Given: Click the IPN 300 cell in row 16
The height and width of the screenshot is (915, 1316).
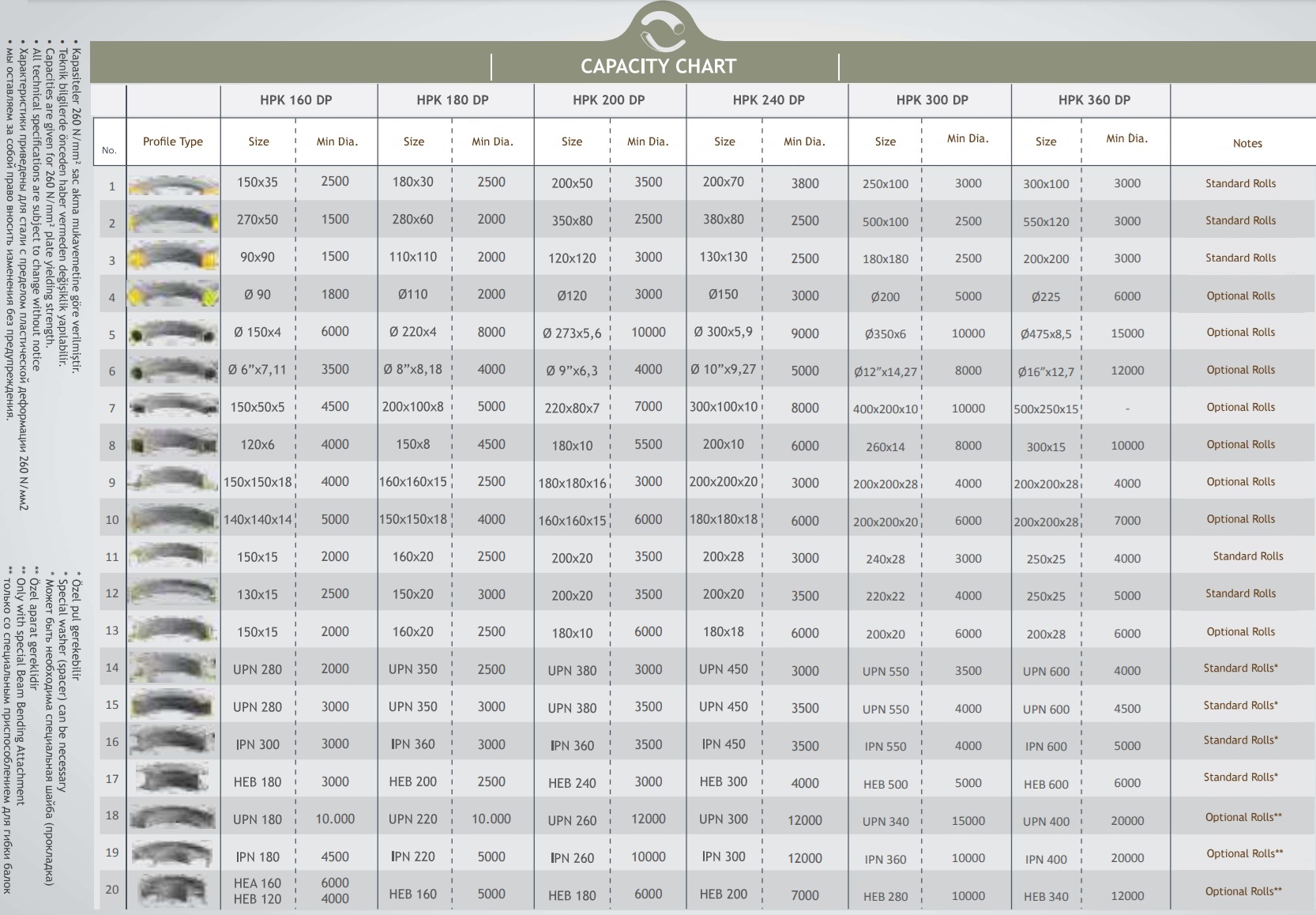Looking at the screenshot, I should coord(258,744).
